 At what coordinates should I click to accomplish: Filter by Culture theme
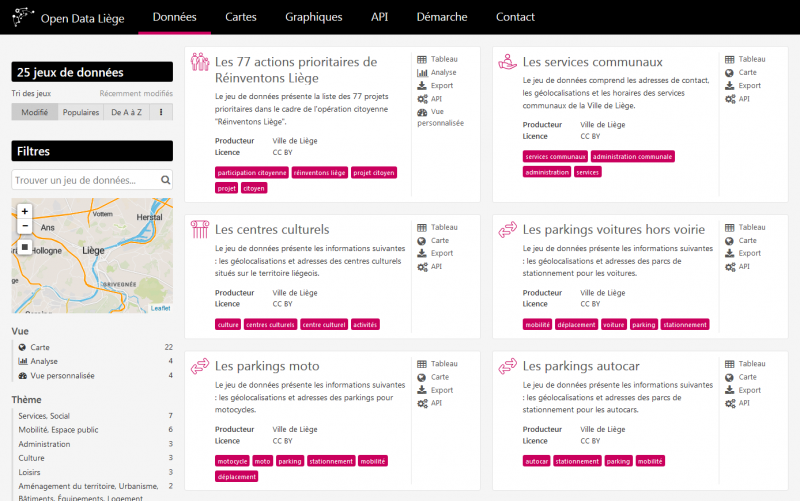click(x=95, y=458)
